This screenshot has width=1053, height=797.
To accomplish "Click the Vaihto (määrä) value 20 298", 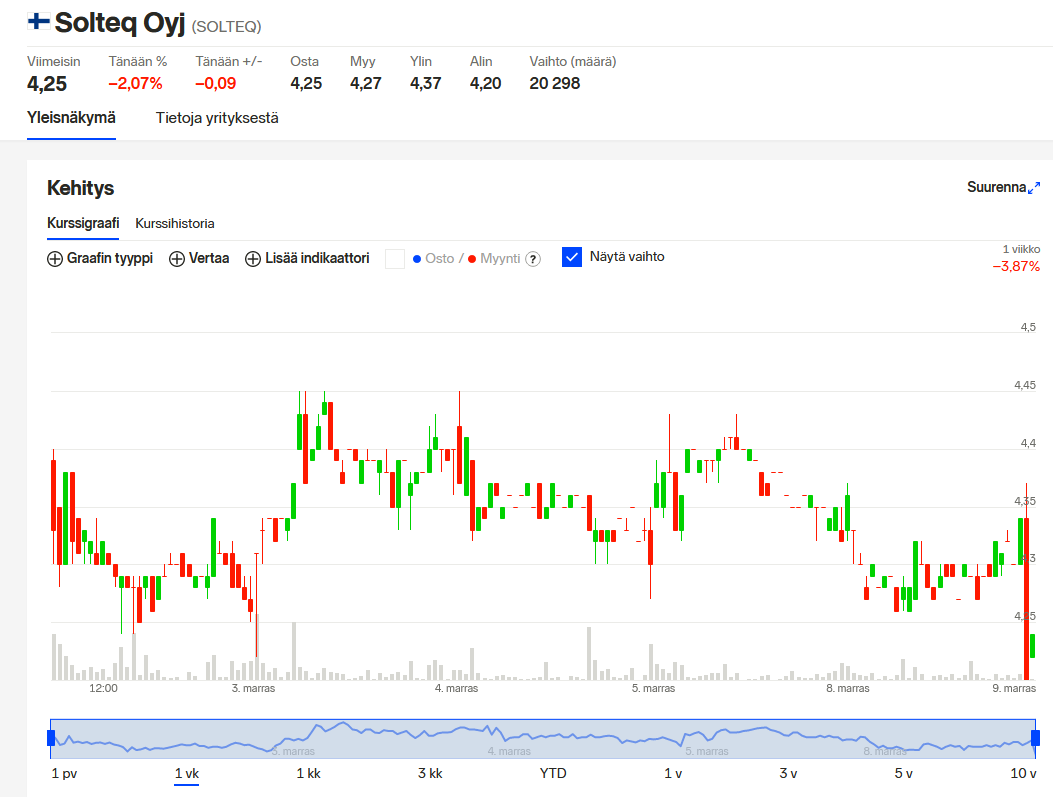I will tap(555, 83).
